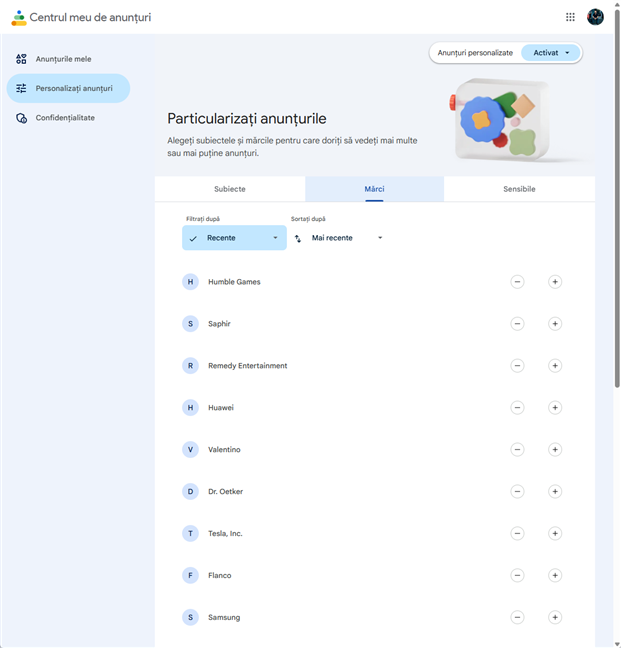Select the Mărci tab
The height and width of the screenshot is (648, 621).
tap(374, 189)
